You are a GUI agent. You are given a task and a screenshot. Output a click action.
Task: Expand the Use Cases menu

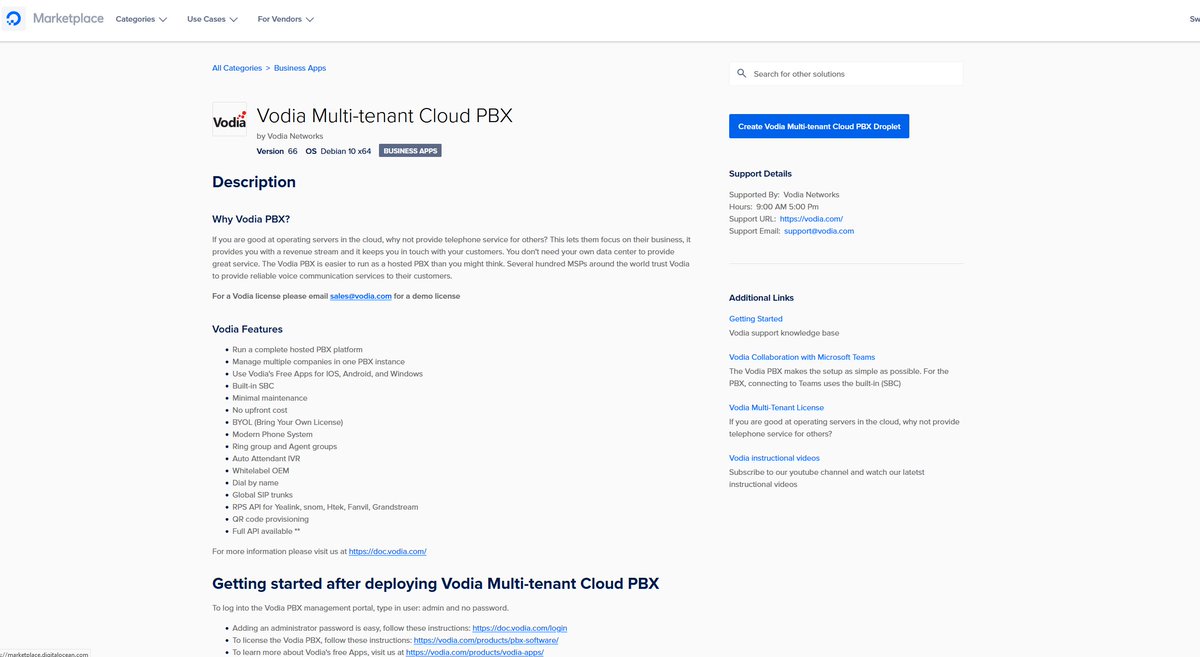click(212, 19)
